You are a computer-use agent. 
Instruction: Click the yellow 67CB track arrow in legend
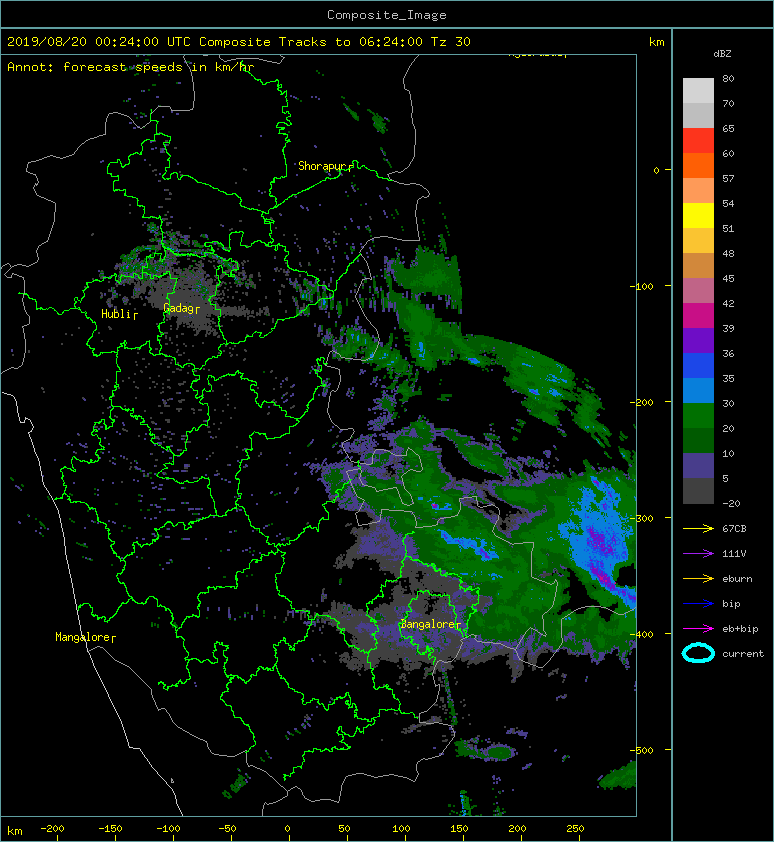point(698,529)
